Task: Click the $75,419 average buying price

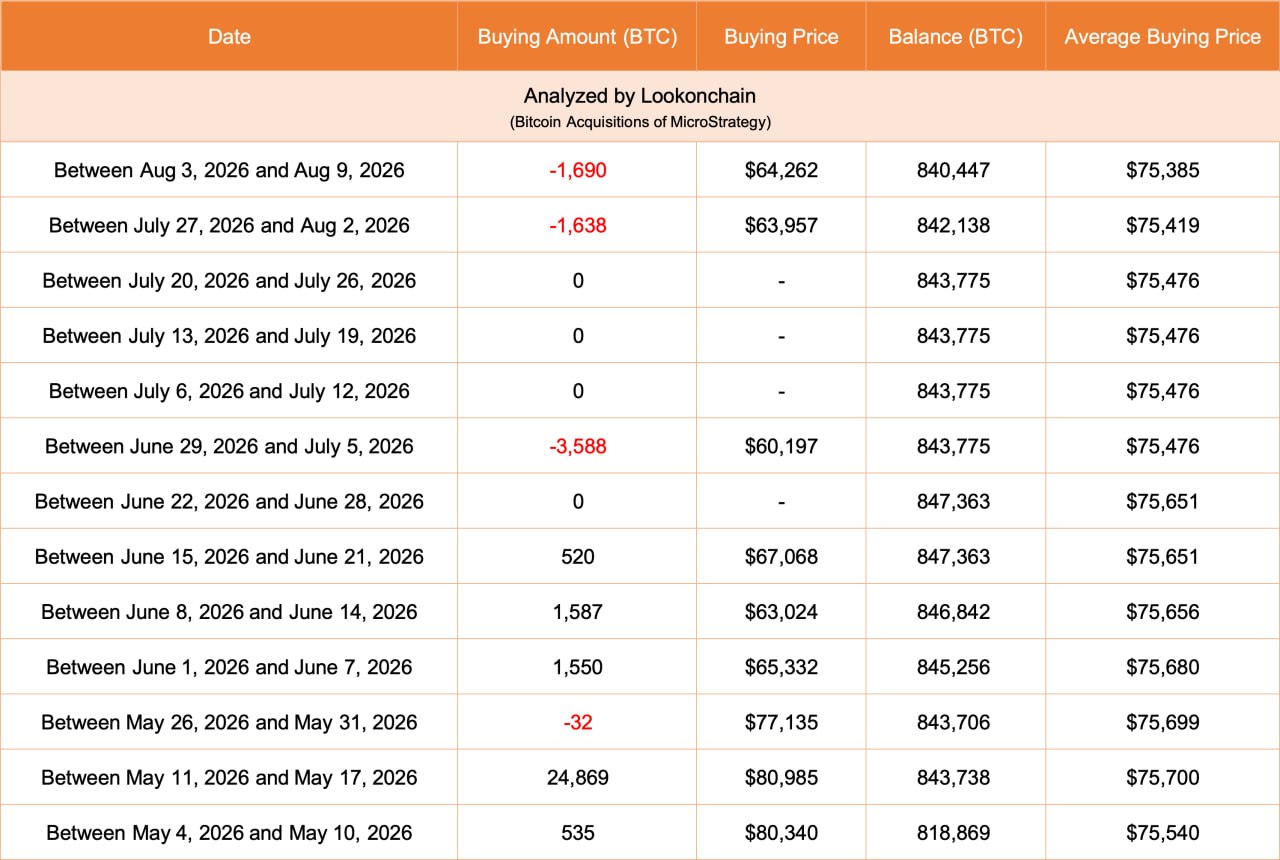Action: (x=1163, y=225)
